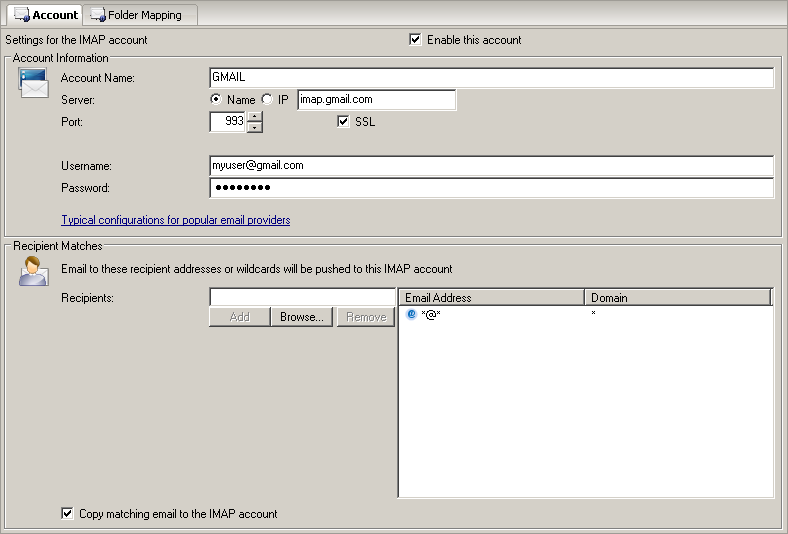Image resolution: width=788 pixels, height=534 pixels.
Task: Click the Account Name field containing GMAIL
Action: pyautogui.click(x=490, y=78)
